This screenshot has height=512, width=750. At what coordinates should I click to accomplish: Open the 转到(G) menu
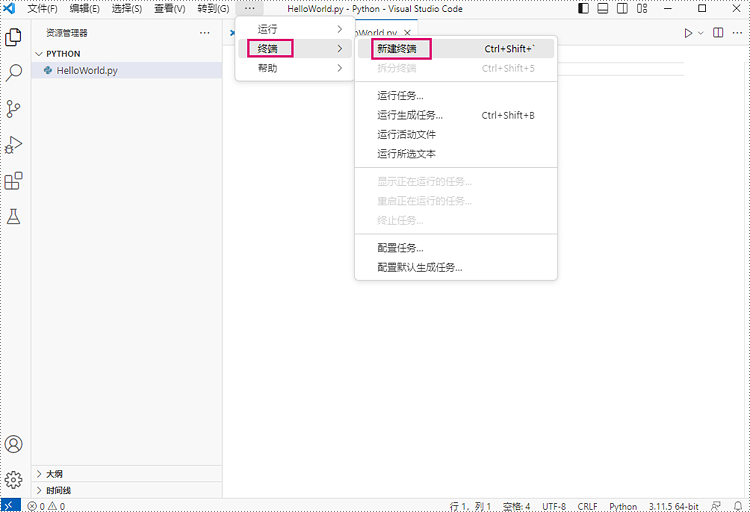pos(213,9)
